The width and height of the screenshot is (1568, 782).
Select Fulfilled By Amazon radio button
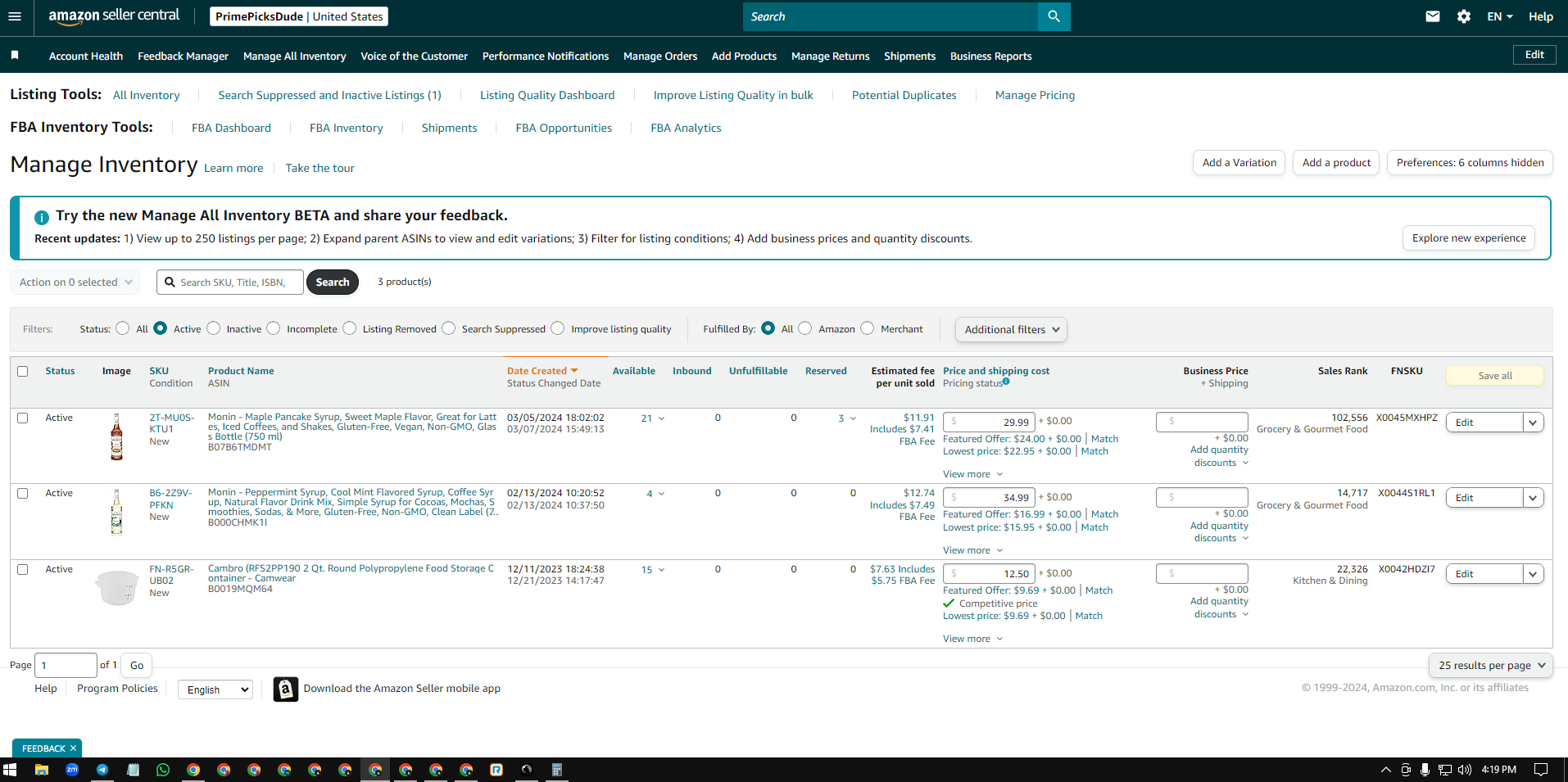click(805, 328)
